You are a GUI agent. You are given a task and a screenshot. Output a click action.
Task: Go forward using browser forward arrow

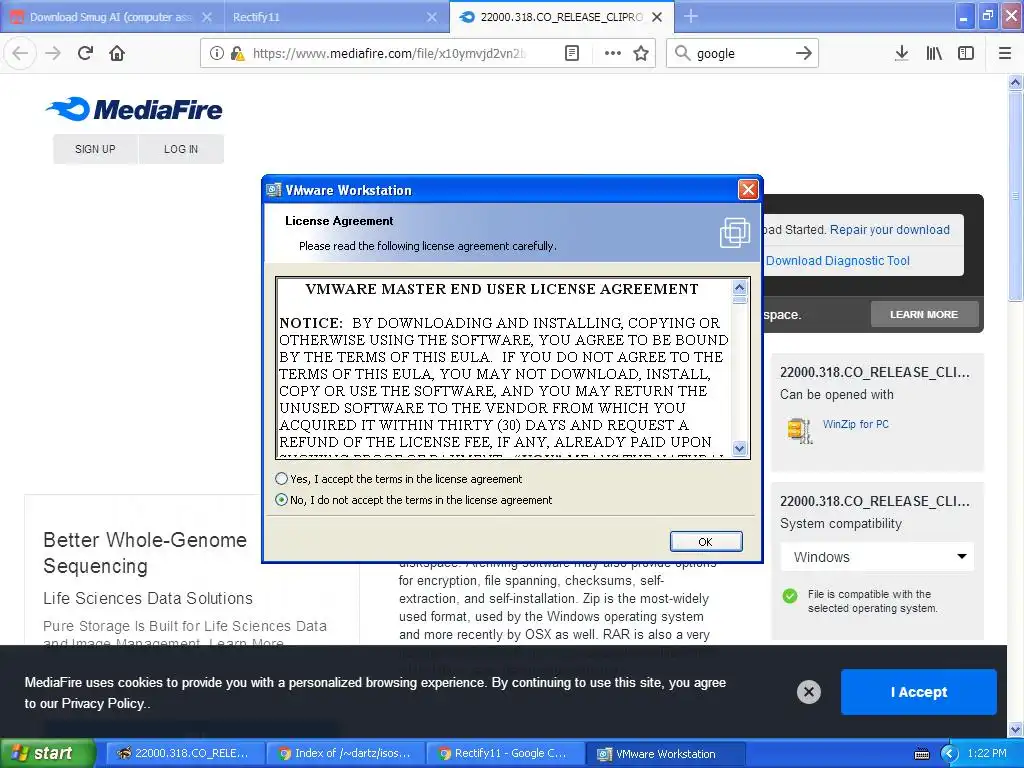pyautogui.click(x=53, y=53)
